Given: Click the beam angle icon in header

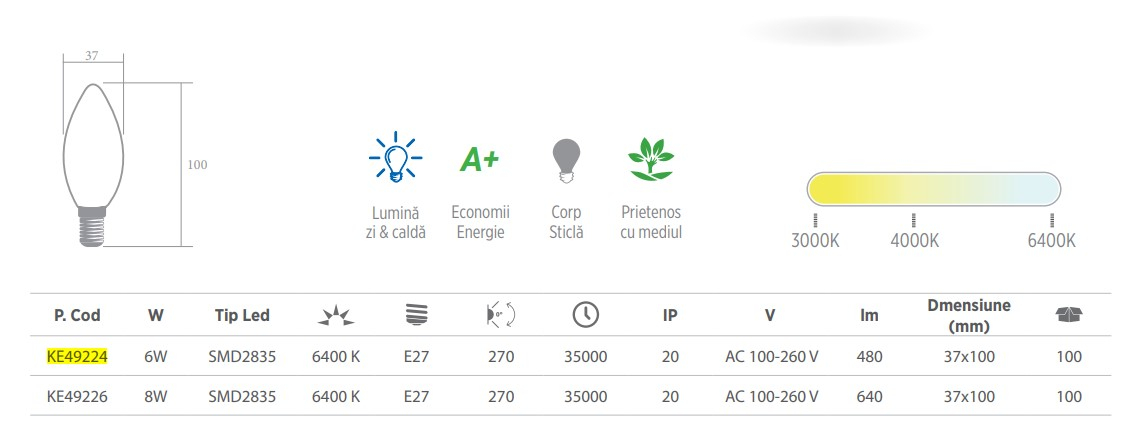Looking at the screenshot, I should tap(501, 315).
